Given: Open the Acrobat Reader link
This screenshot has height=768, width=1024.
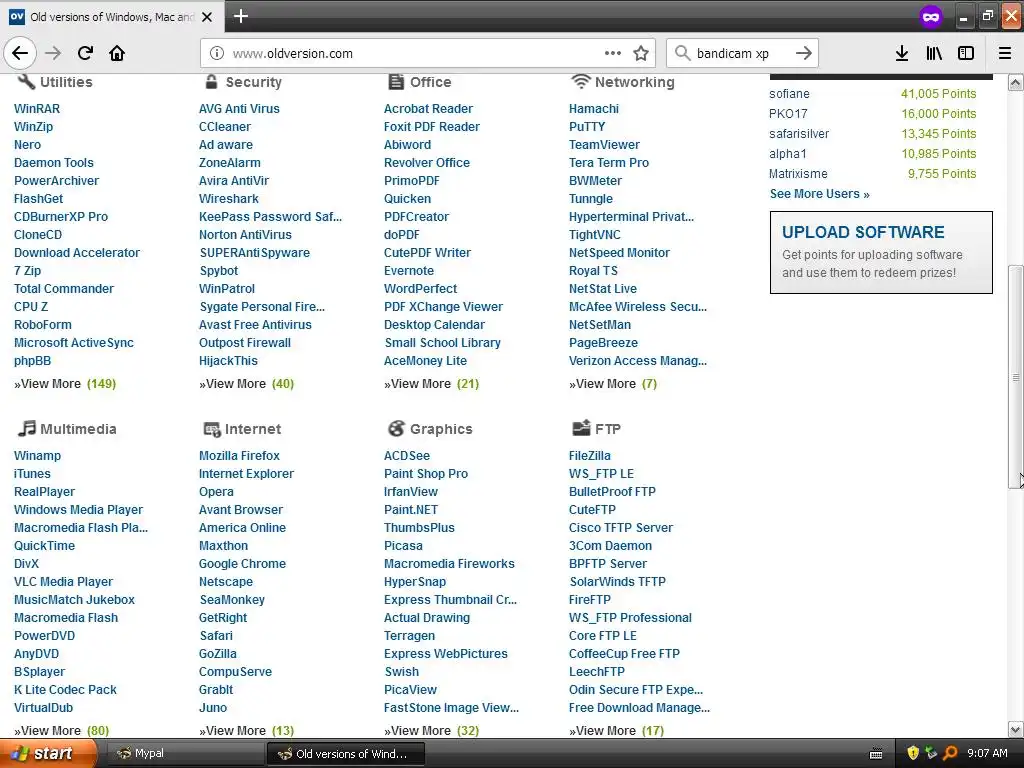Looking at the screenshot, I should tap(428, 108).
